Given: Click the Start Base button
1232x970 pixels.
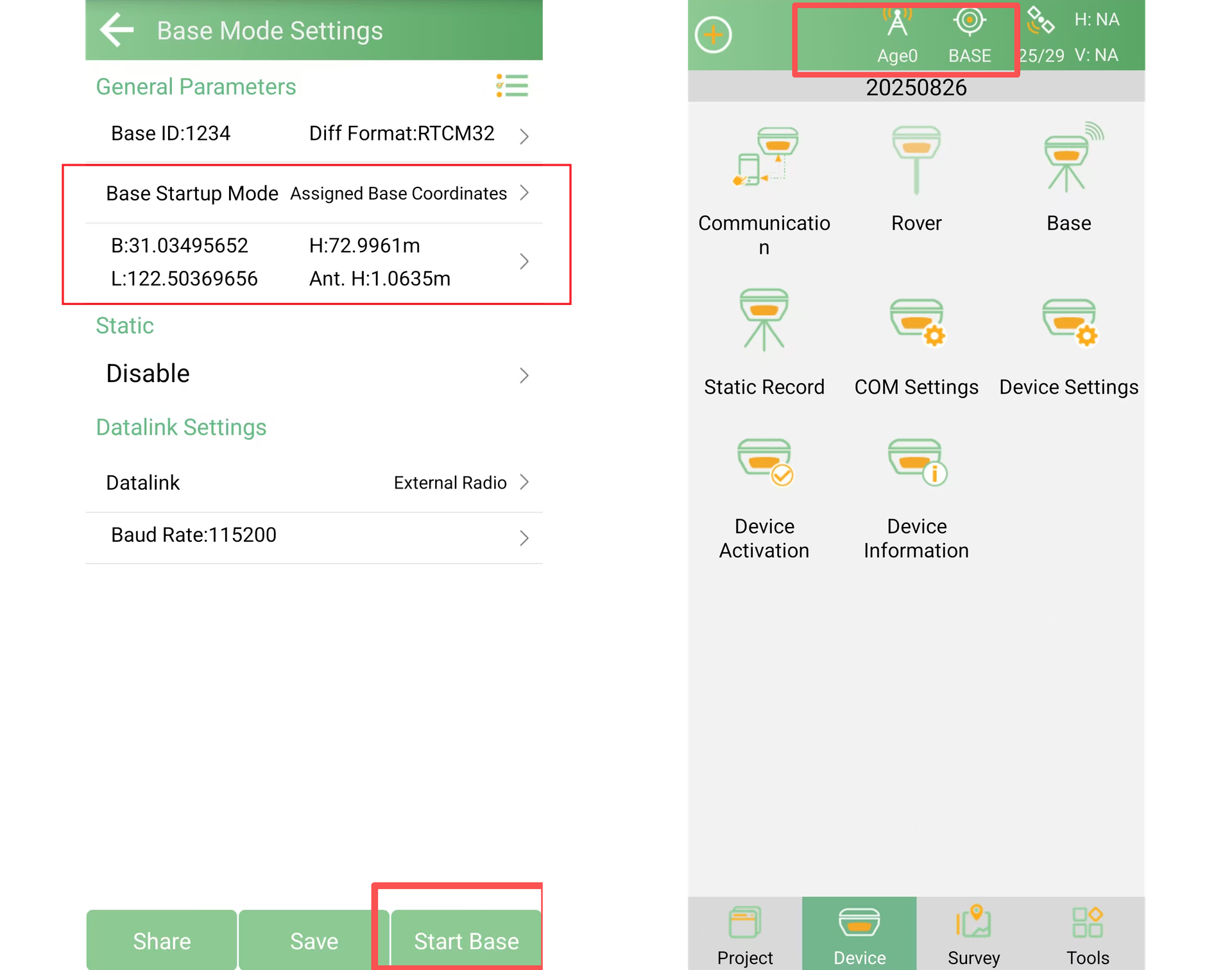Looking at the screenshot, I should click(466, 940).
